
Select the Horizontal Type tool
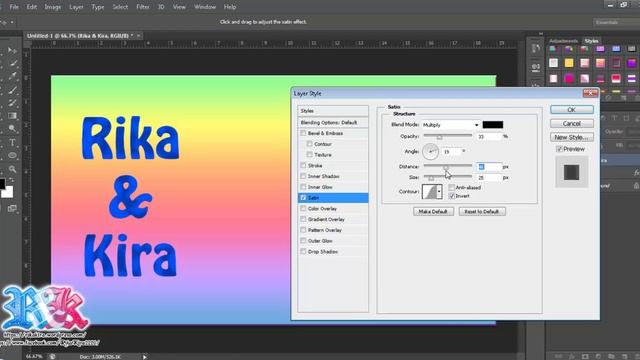(x=12, y=142)
